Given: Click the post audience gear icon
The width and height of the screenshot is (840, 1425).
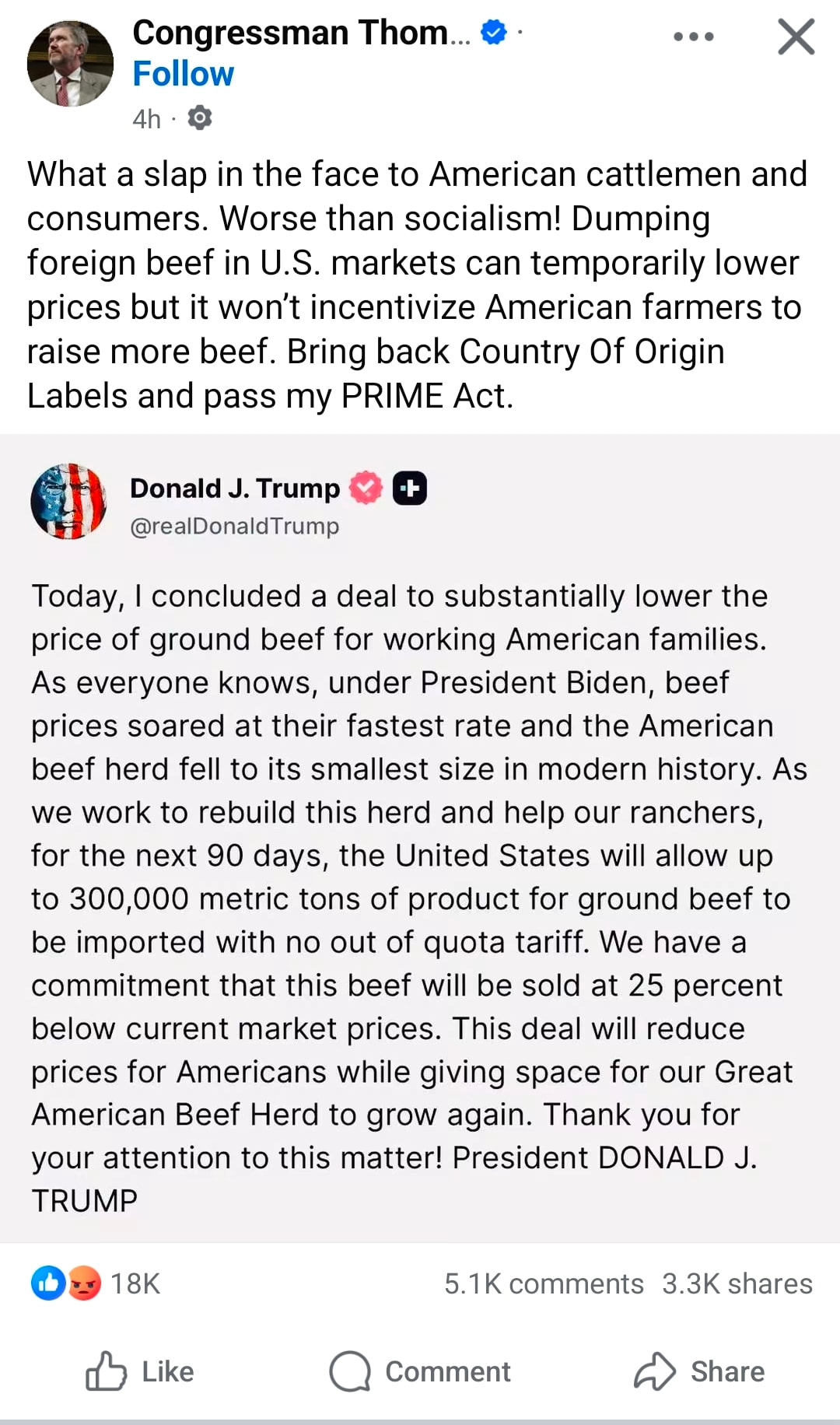Looking at the screenshot, I should pos(200,118).
